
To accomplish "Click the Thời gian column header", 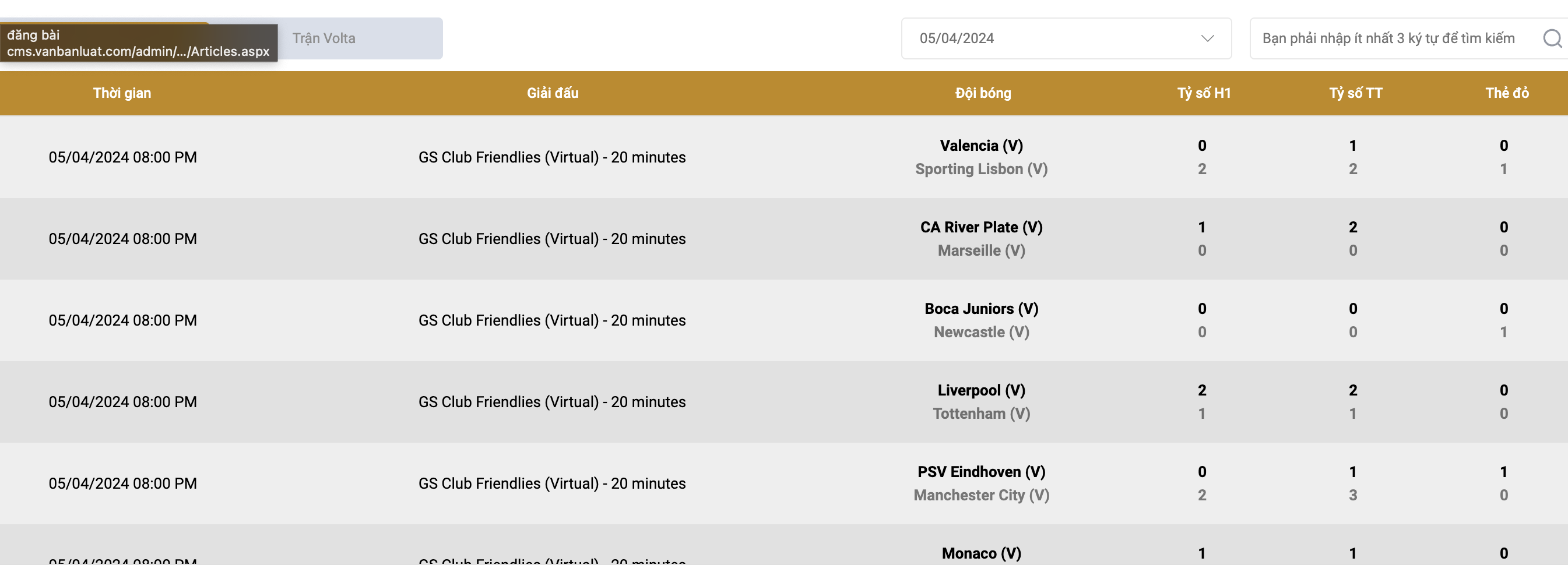I will point(122,93).
